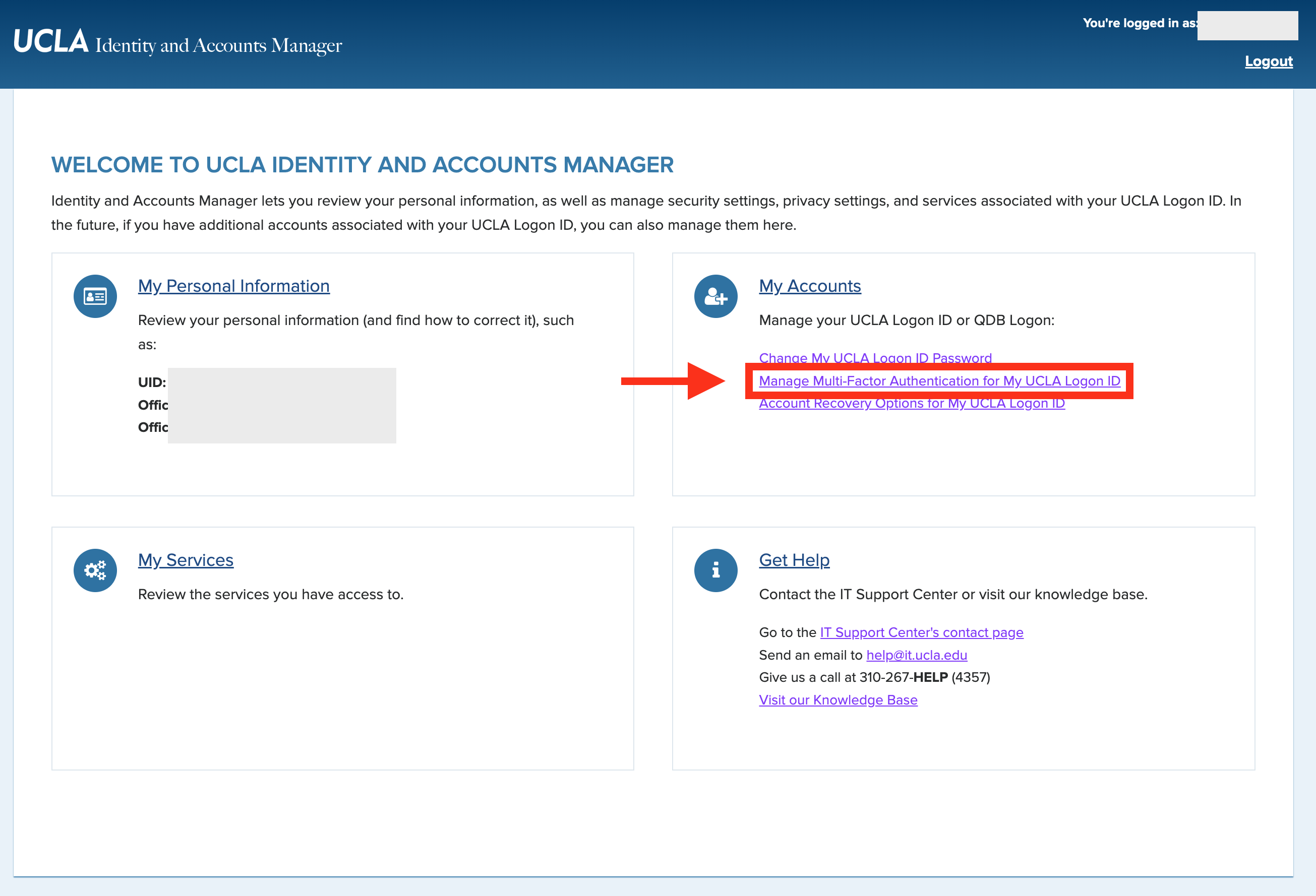Click the help@it.ucla.edu email link
This screenshot has width=1316, height=896.
pyautogui.click(x=916, y=655)
